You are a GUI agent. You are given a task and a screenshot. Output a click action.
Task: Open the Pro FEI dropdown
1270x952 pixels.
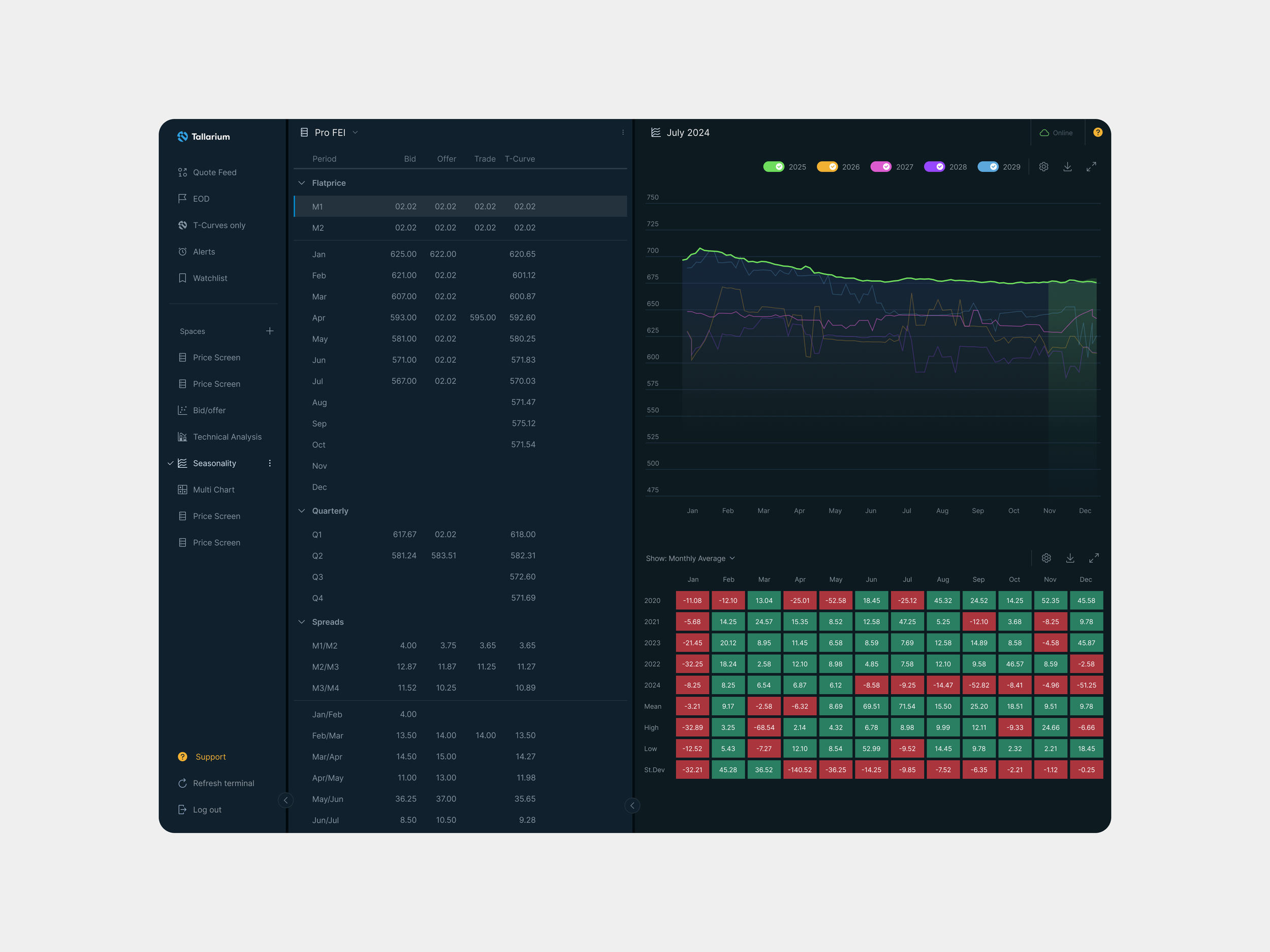click(x=355, y=133)
